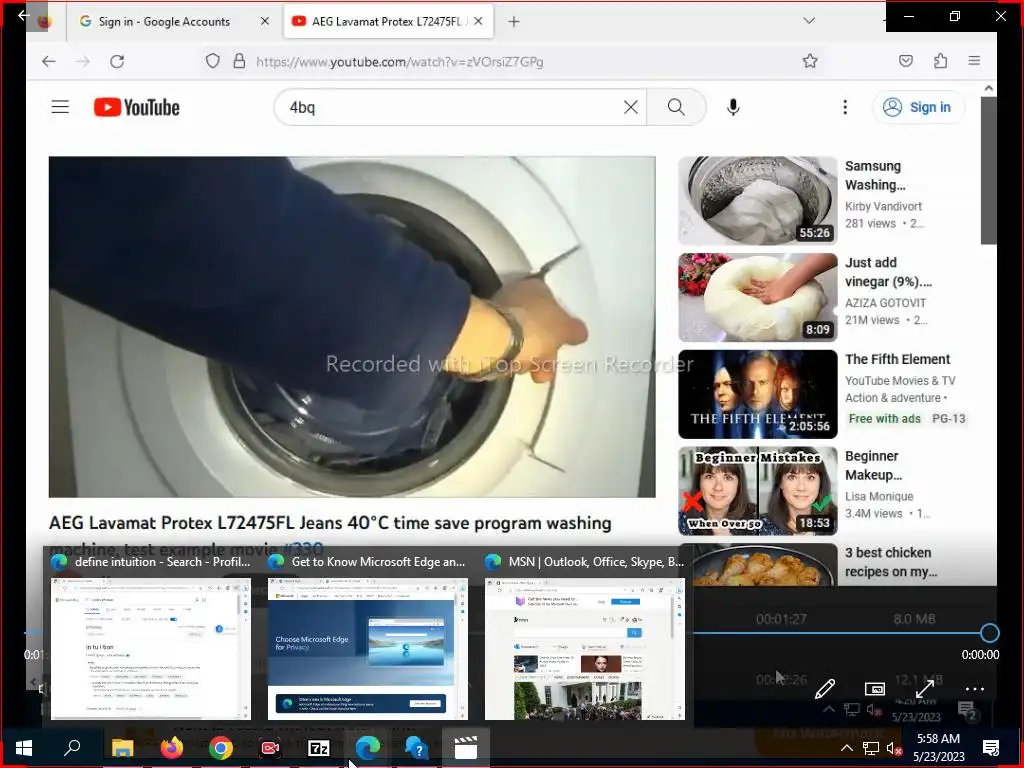Click the youtube.com address bar URL
1024x768 pixels.
pyautogui.click(x=400, y=62)
